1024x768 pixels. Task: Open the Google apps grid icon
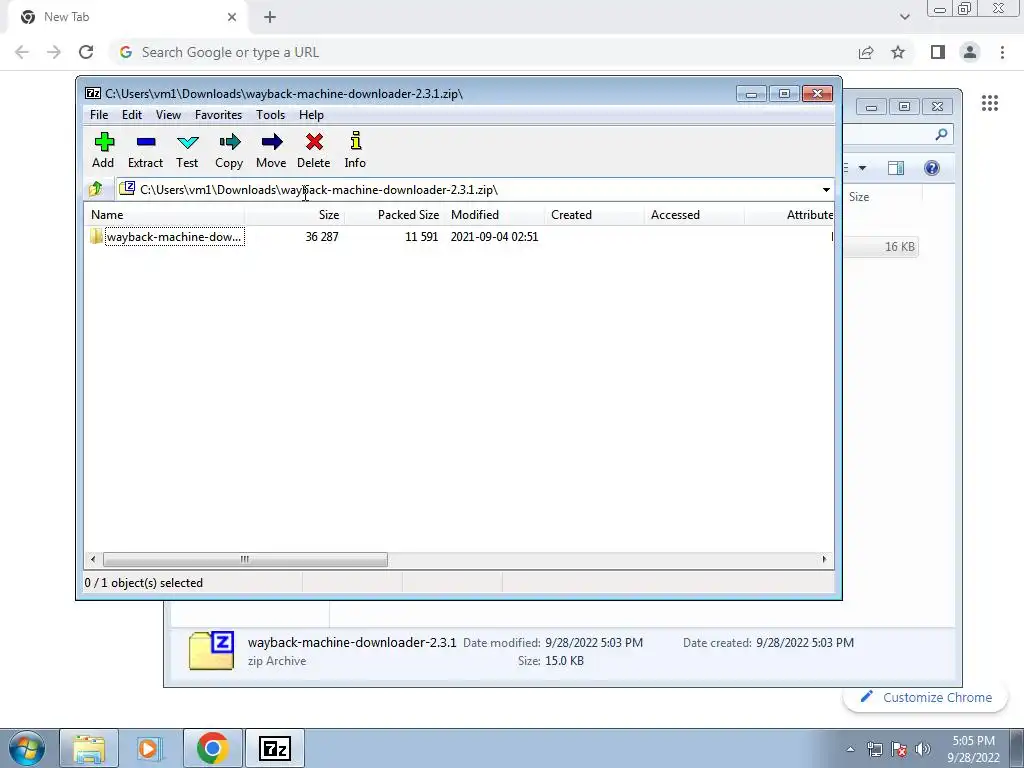pyautogui.click(x=990, y=103)
